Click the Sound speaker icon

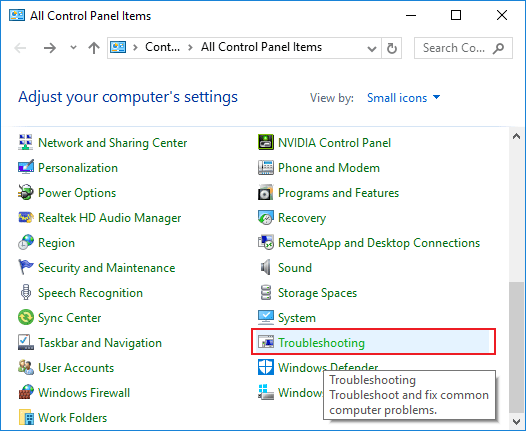point(266,267)
